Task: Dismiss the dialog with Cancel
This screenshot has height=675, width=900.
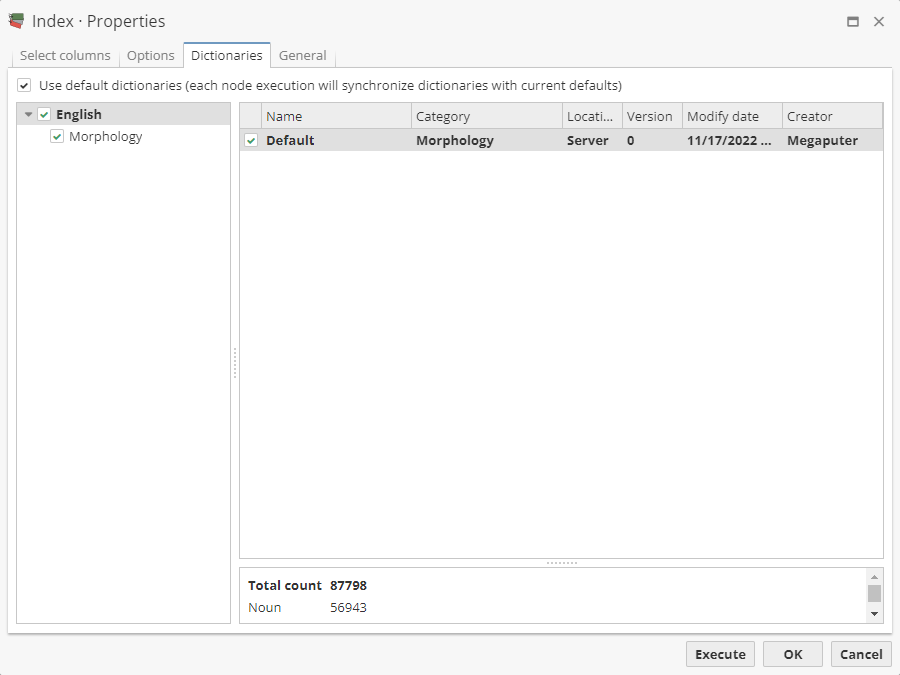Action: pyautogui.click(x=861, y=654)
